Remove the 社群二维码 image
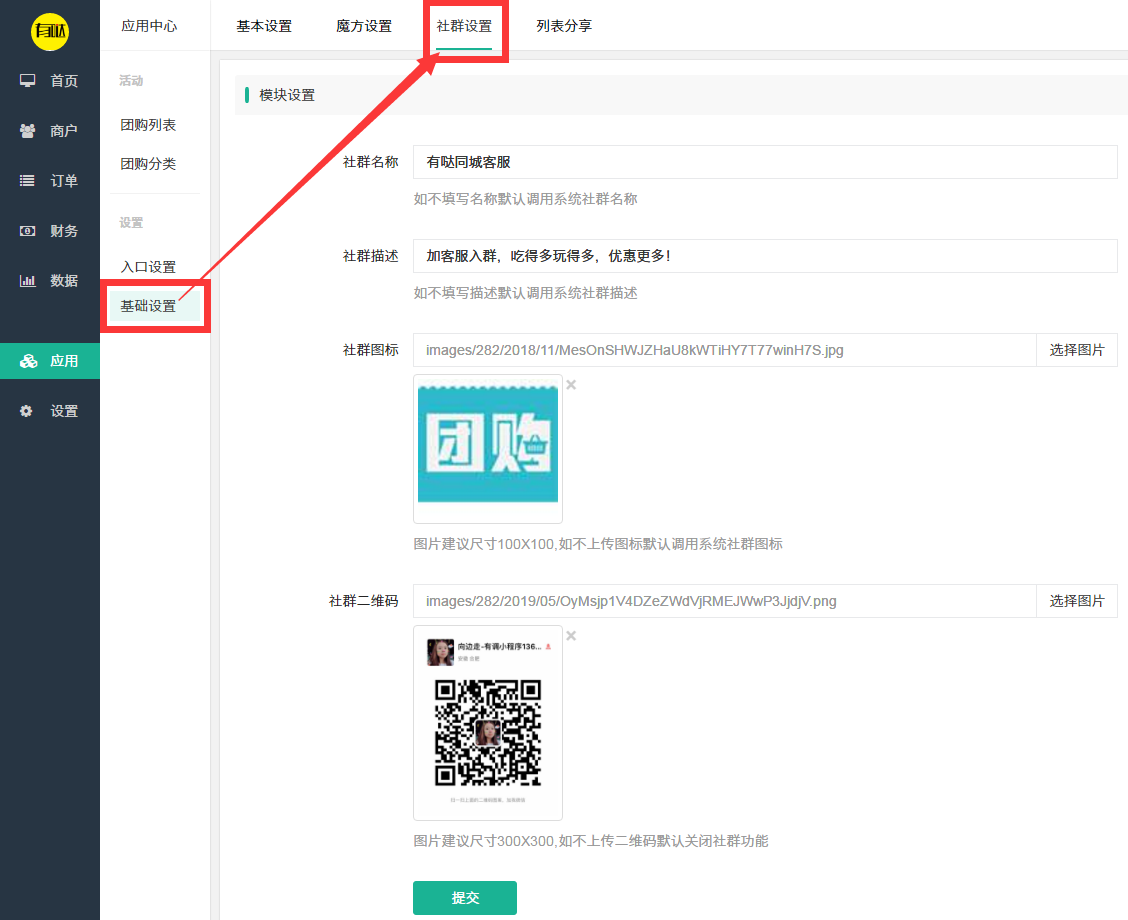The width and height of the screenshot is (1128, 920). click(x=571, y=636)
